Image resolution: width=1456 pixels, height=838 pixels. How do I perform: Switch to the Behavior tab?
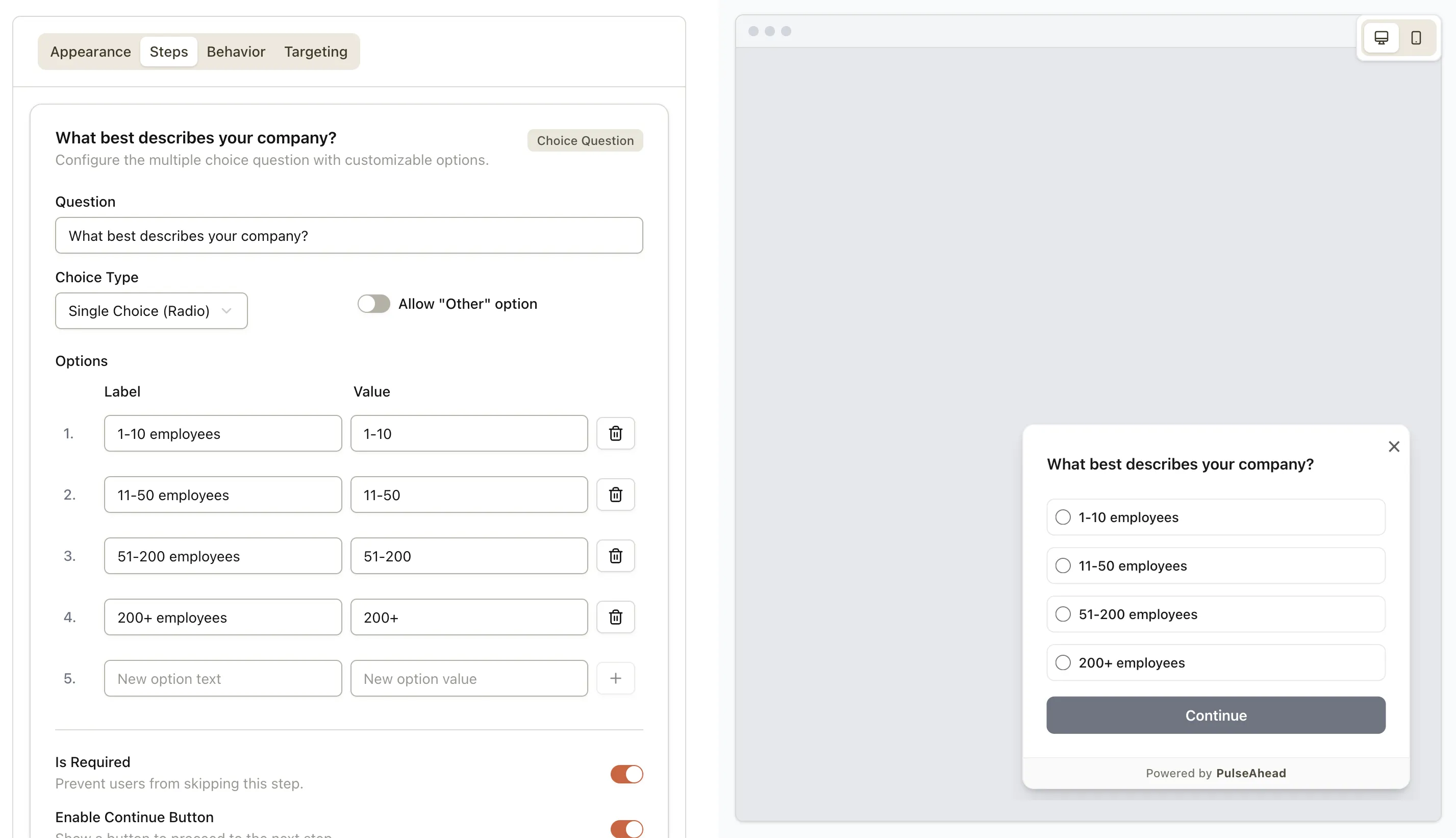(x=235, y=51)
